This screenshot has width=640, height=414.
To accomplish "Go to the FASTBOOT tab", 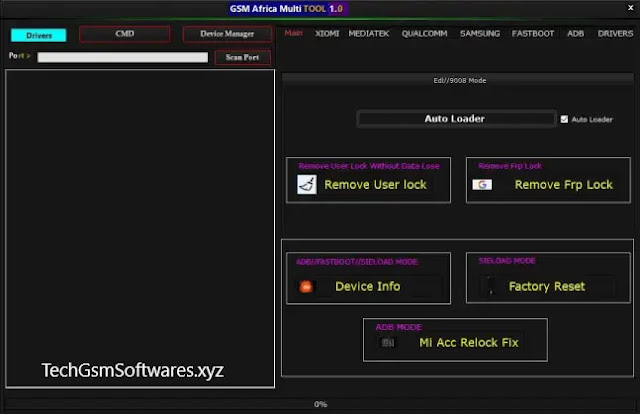I will pyautogui.click(x=533, y=33).
